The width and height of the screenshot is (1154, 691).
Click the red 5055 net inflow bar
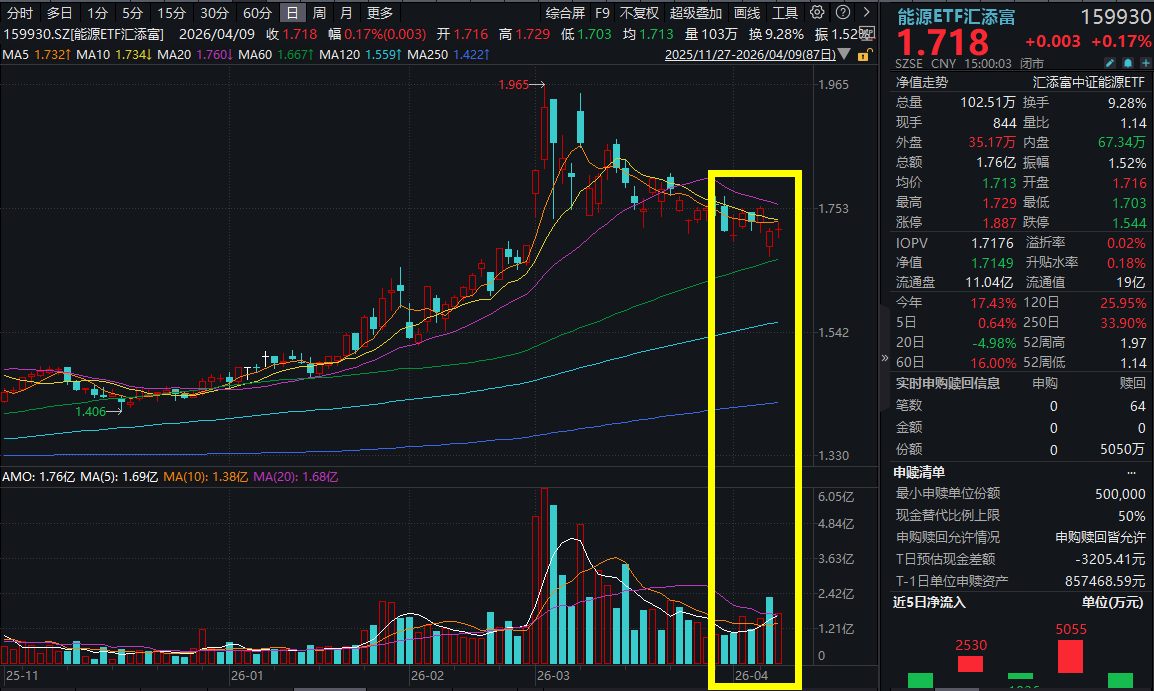pos(1070,656)
